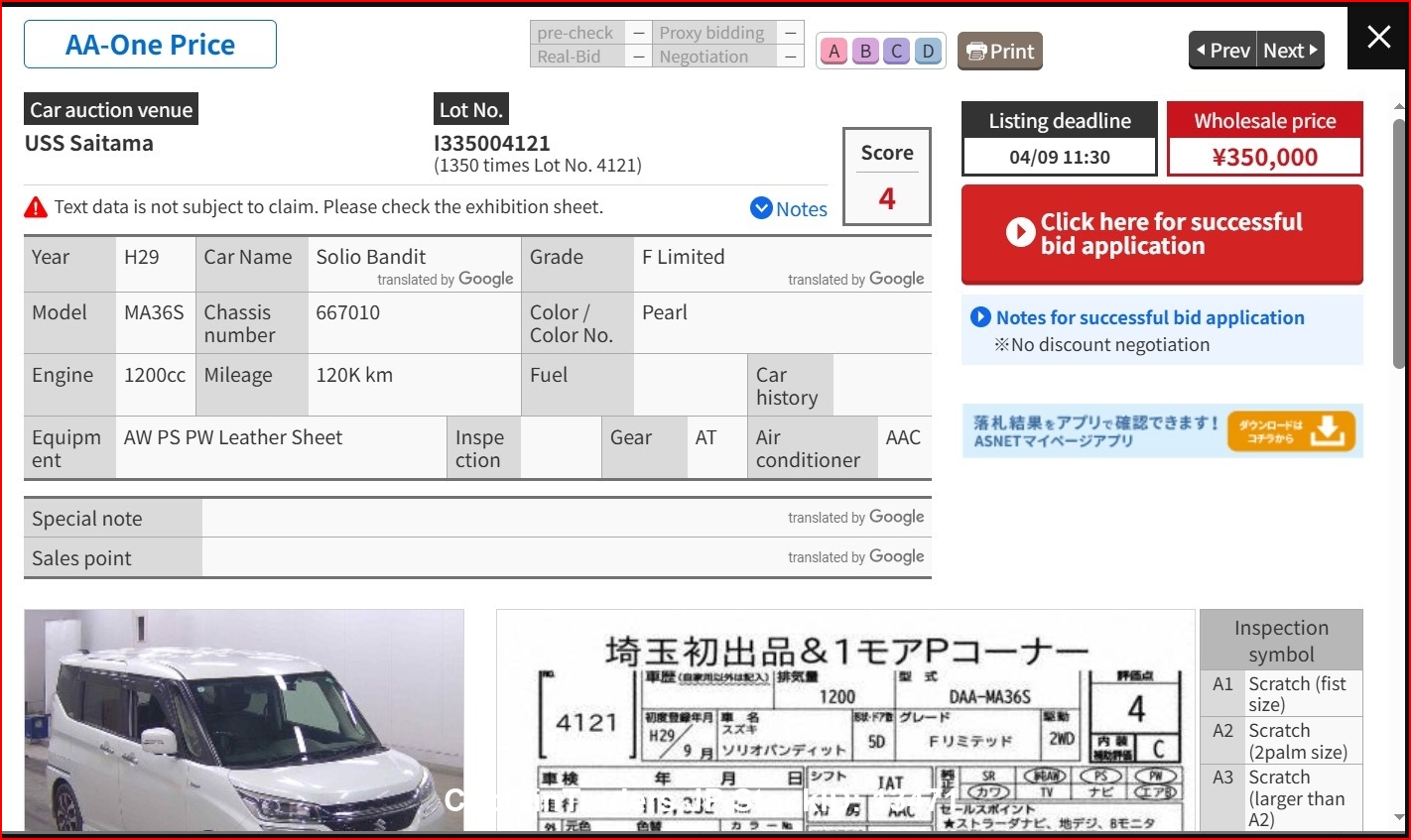Open the white Solio car photo
The height and width of the screenshot is (840, 1411).
tap(243, 720)
